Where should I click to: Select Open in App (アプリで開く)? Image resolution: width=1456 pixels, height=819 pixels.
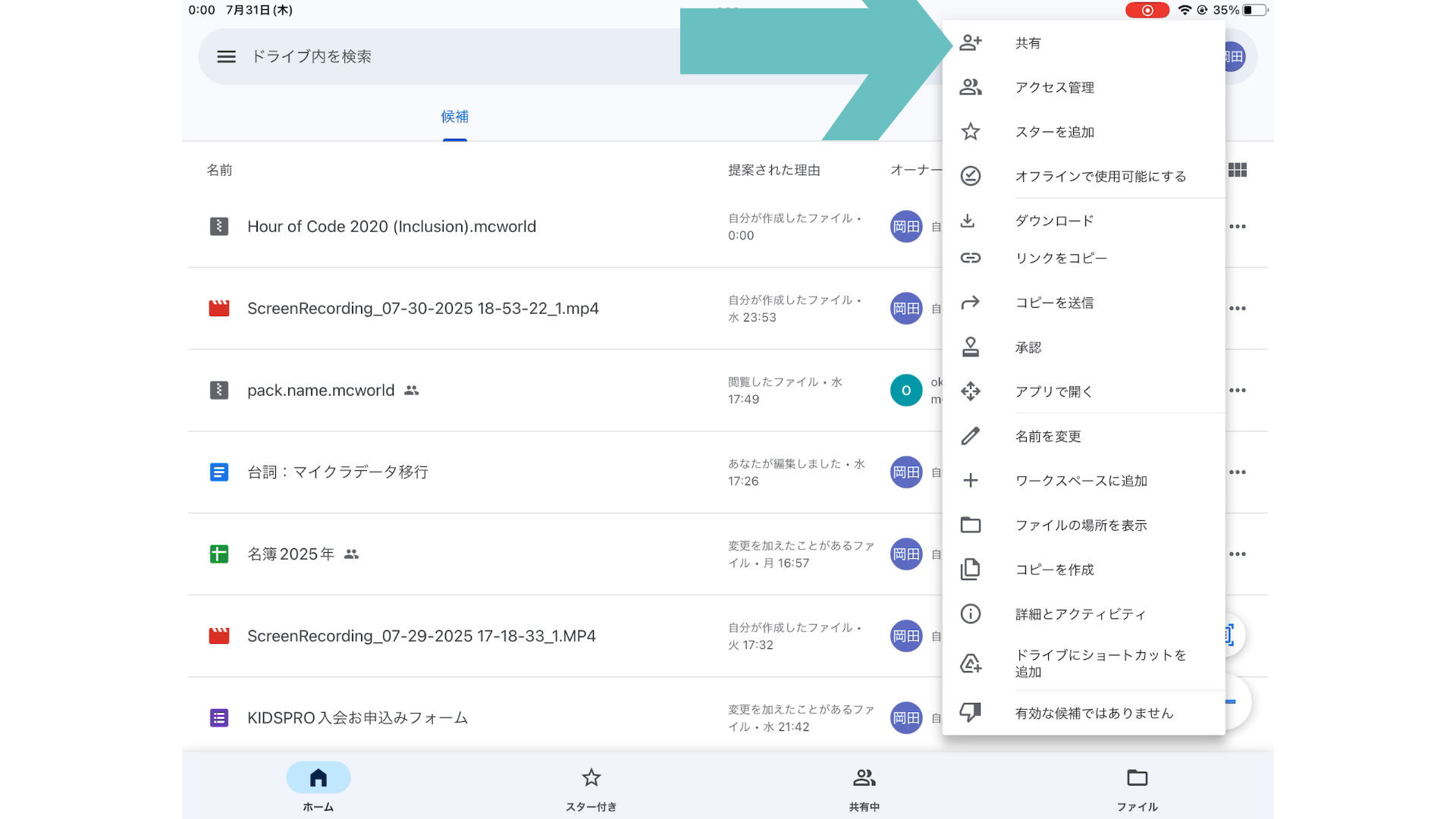(1053, 391)
